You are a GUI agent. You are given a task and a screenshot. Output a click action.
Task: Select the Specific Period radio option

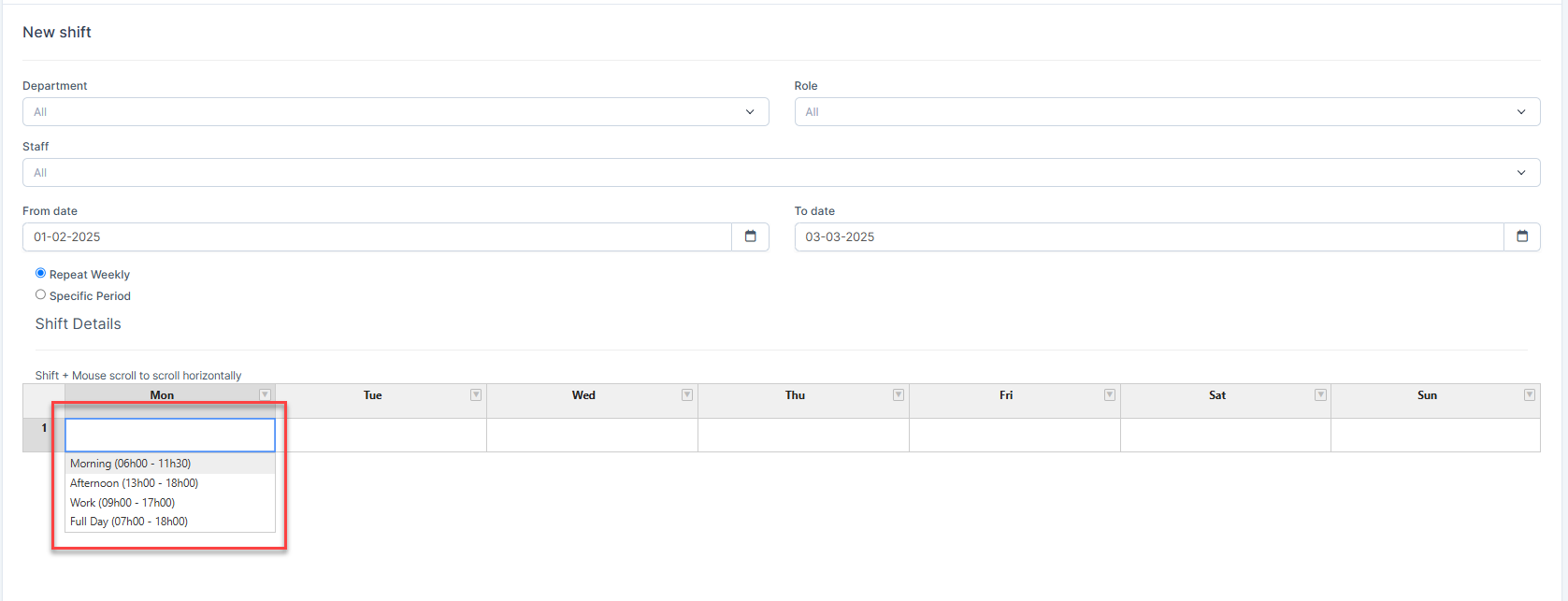pos(40,294)
